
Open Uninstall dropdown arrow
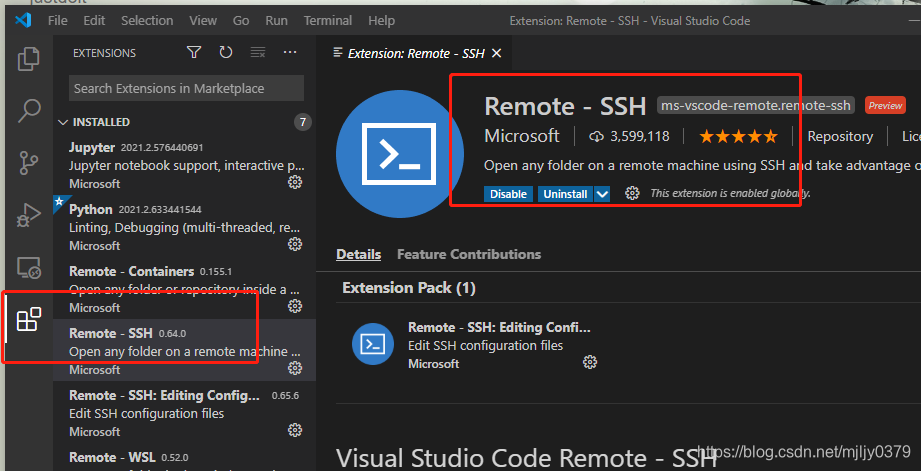pos(601,194)
